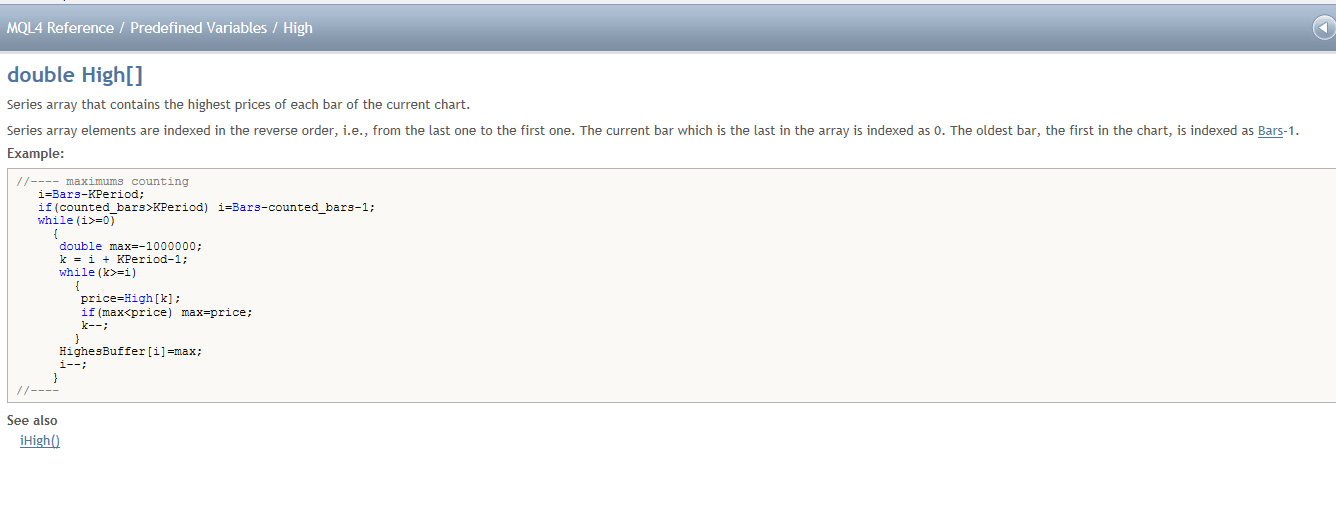The image size is (1336, 526).
Task: Click the if(counted_bars>KPeriod) code line
Action: [206, 208]
